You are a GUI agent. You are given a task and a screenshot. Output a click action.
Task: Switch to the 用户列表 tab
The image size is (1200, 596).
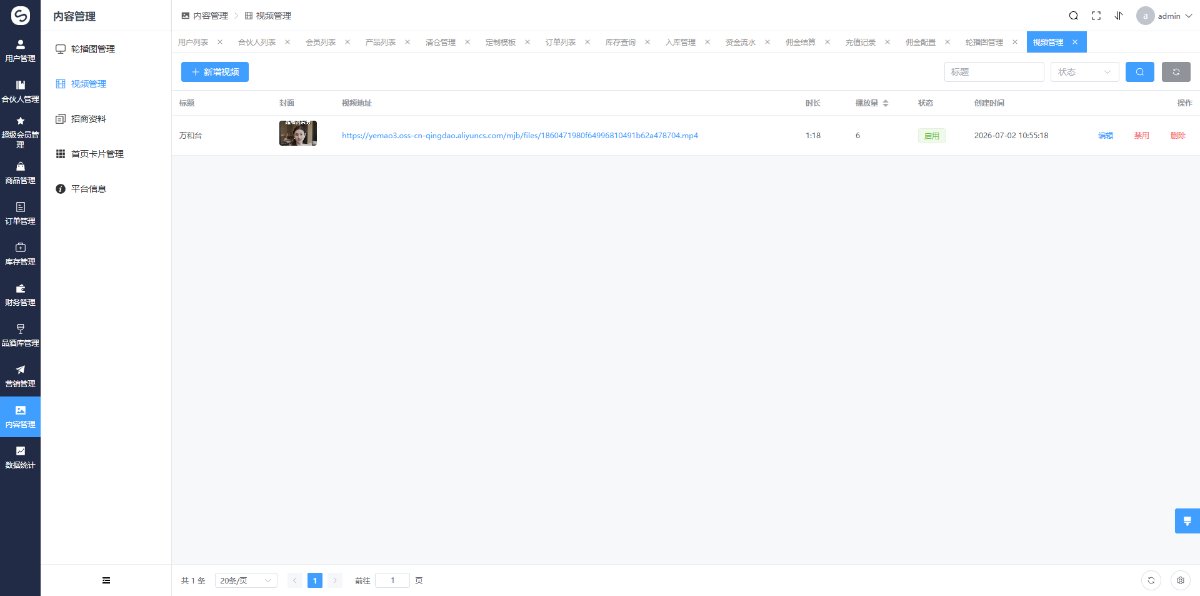[x=193, y=42]
